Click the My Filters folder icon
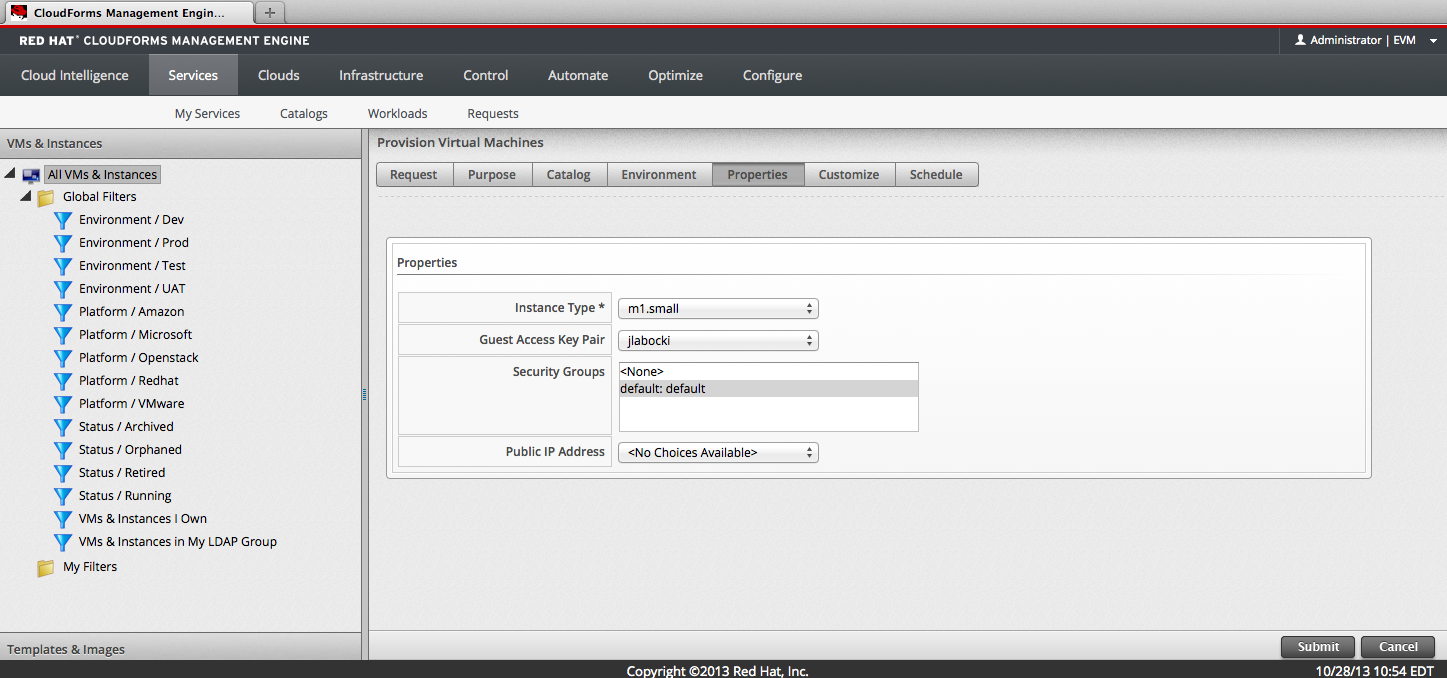1447x678 pixels. coord(46,568)
